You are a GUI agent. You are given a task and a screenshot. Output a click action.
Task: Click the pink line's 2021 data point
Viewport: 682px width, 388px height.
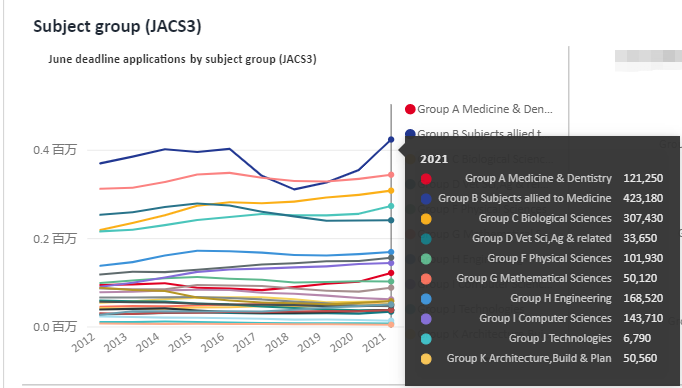click(x=391, y=175)
